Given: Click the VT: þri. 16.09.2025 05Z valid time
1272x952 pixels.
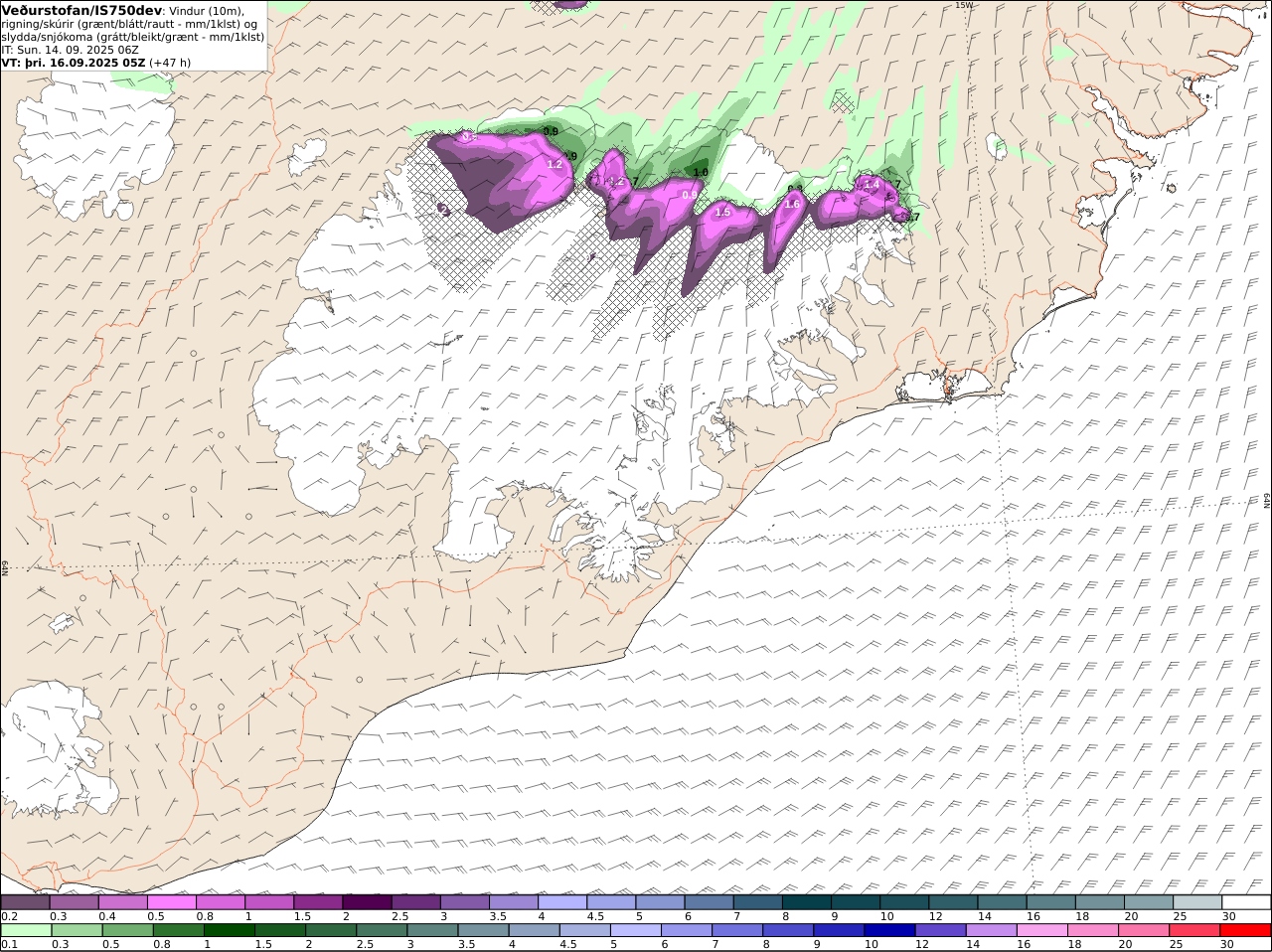Looking at the screenshot, I should click(74, 63).
